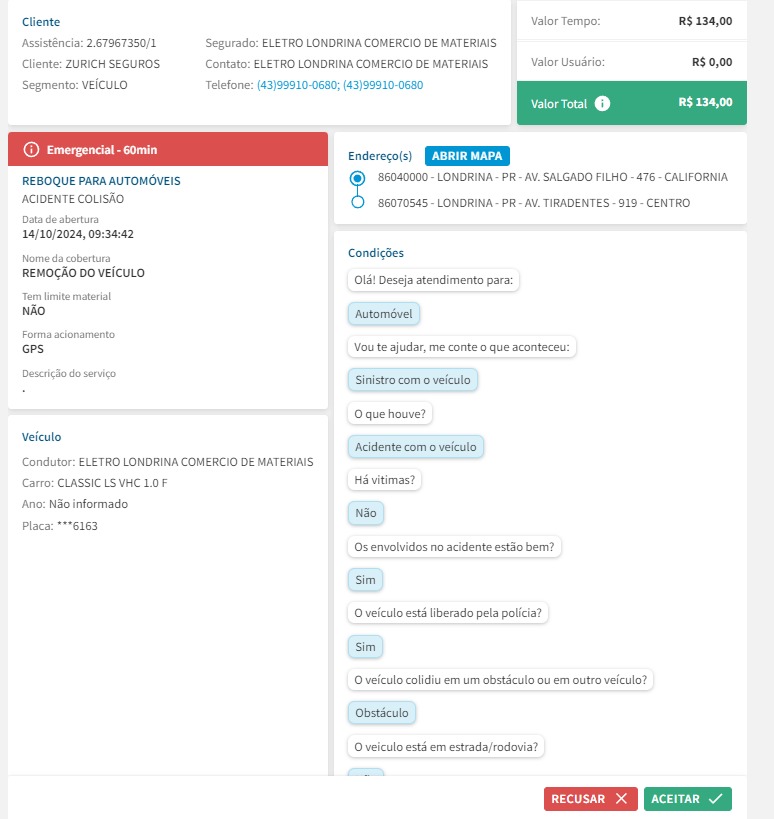
Task: Click the 'Acidente com o veículo' chip
Action: click(x=416, y=447)
